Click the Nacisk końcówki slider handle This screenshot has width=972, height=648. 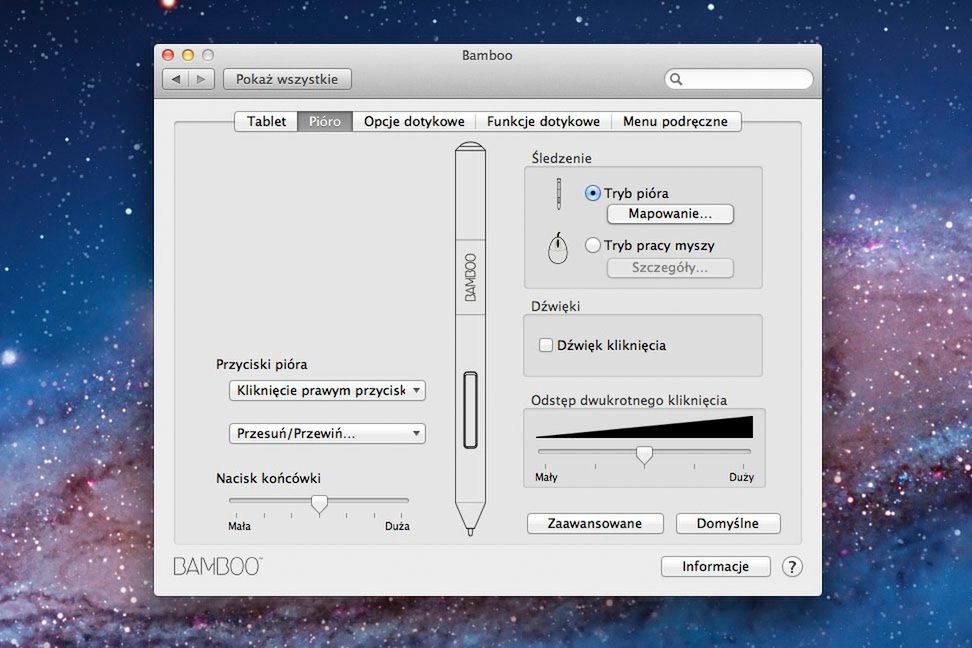[319, 505]
